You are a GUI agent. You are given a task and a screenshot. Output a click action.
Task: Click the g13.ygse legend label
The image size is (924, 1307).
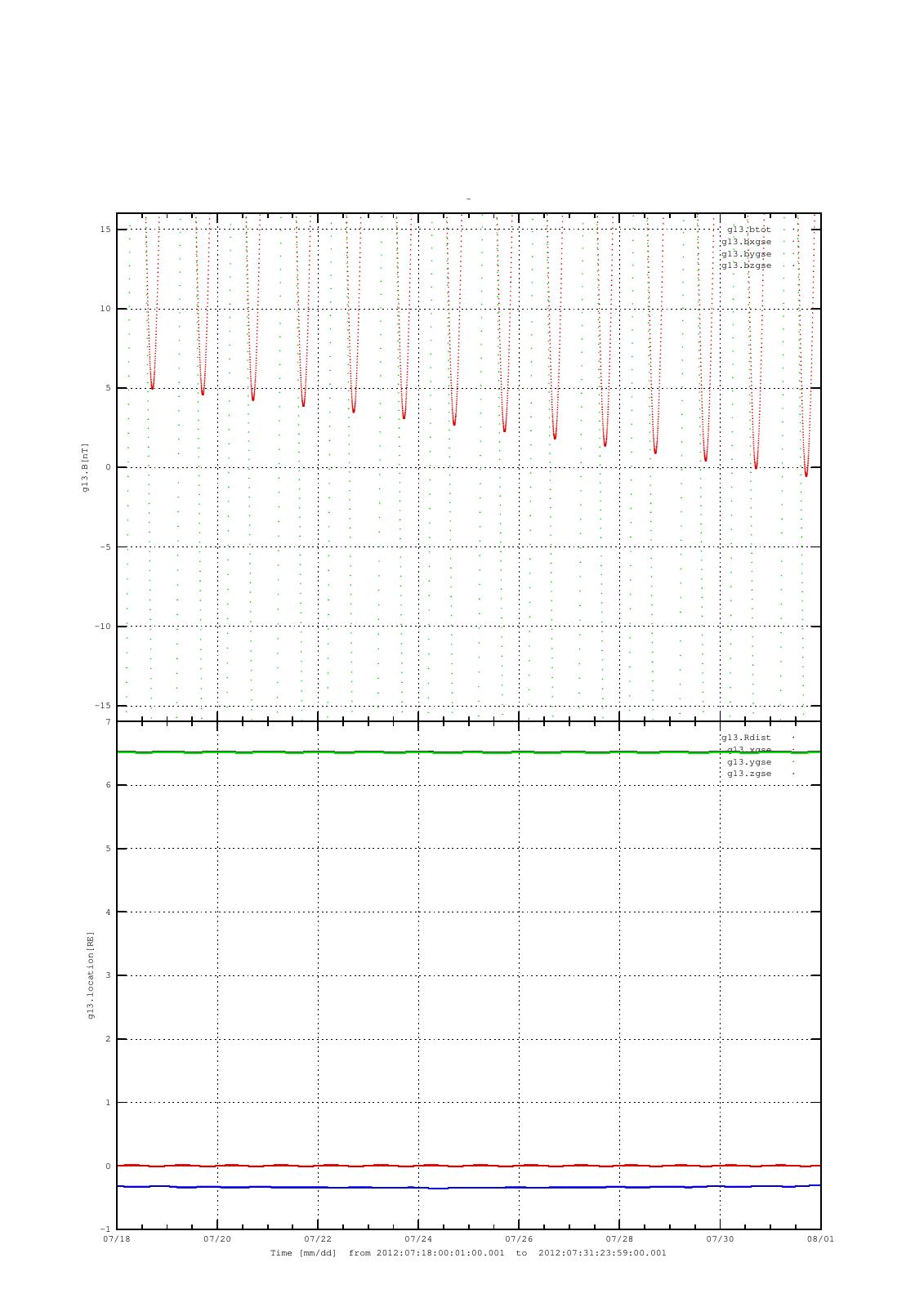coord(748,761)
